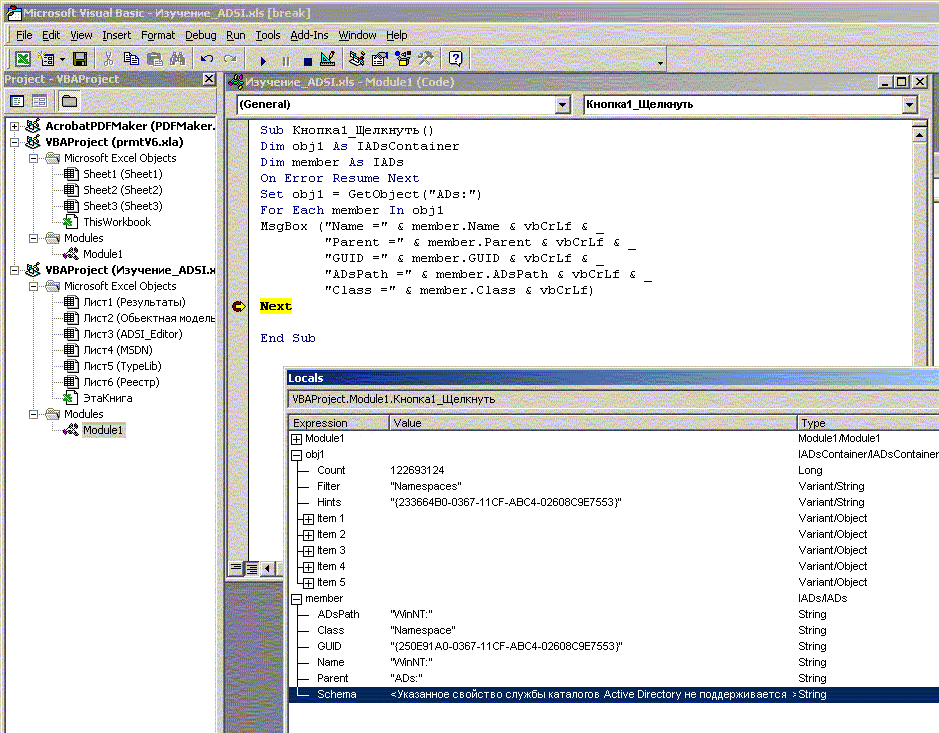This screenshot has height=733, width=939.
Task: Switch to Full Module View button
Action: [251, 569]
